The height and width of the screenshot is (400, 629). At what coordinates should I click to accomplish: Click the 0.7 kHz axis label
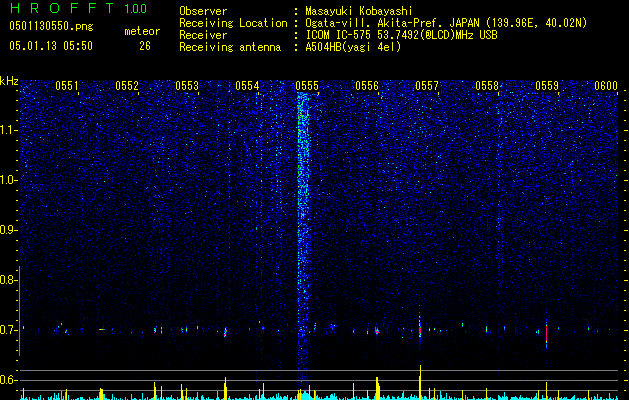click(8, 330)
